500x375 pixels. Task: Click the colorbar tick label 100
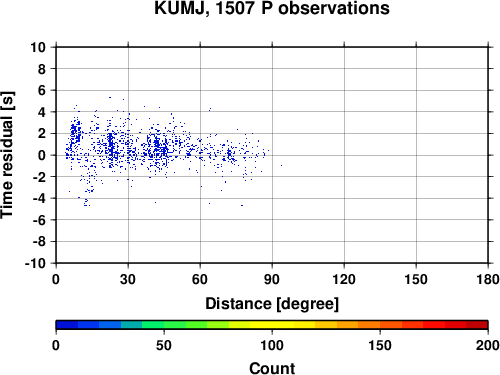tap(272, 345)
